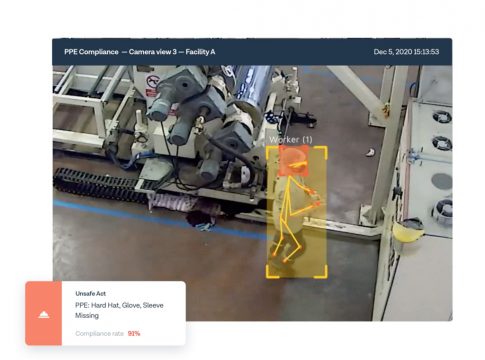Click the alarm icon in orange alert panel
This screenshot has width=485, height=360.
44,314
